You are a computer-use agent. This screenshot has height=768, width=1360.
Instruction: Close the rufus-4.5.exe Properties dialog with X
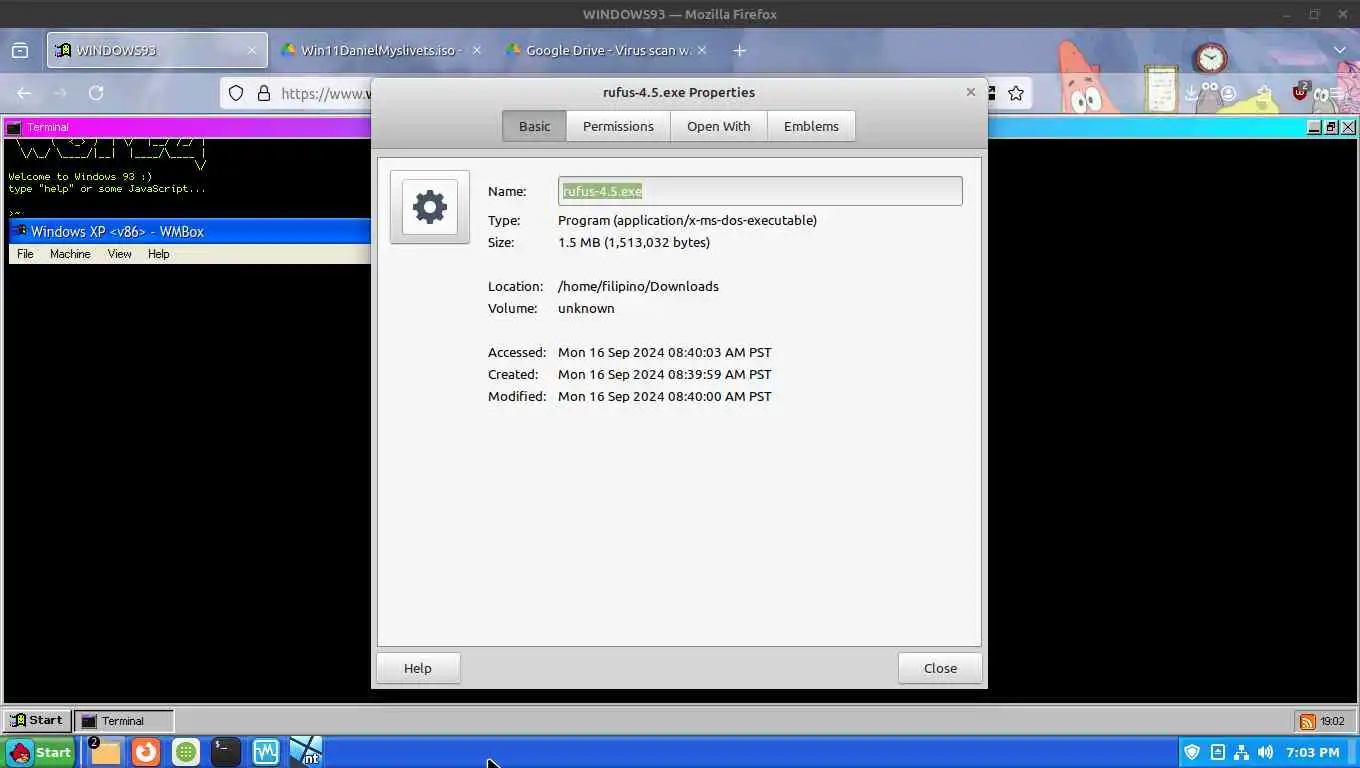(x=970, y=92)
